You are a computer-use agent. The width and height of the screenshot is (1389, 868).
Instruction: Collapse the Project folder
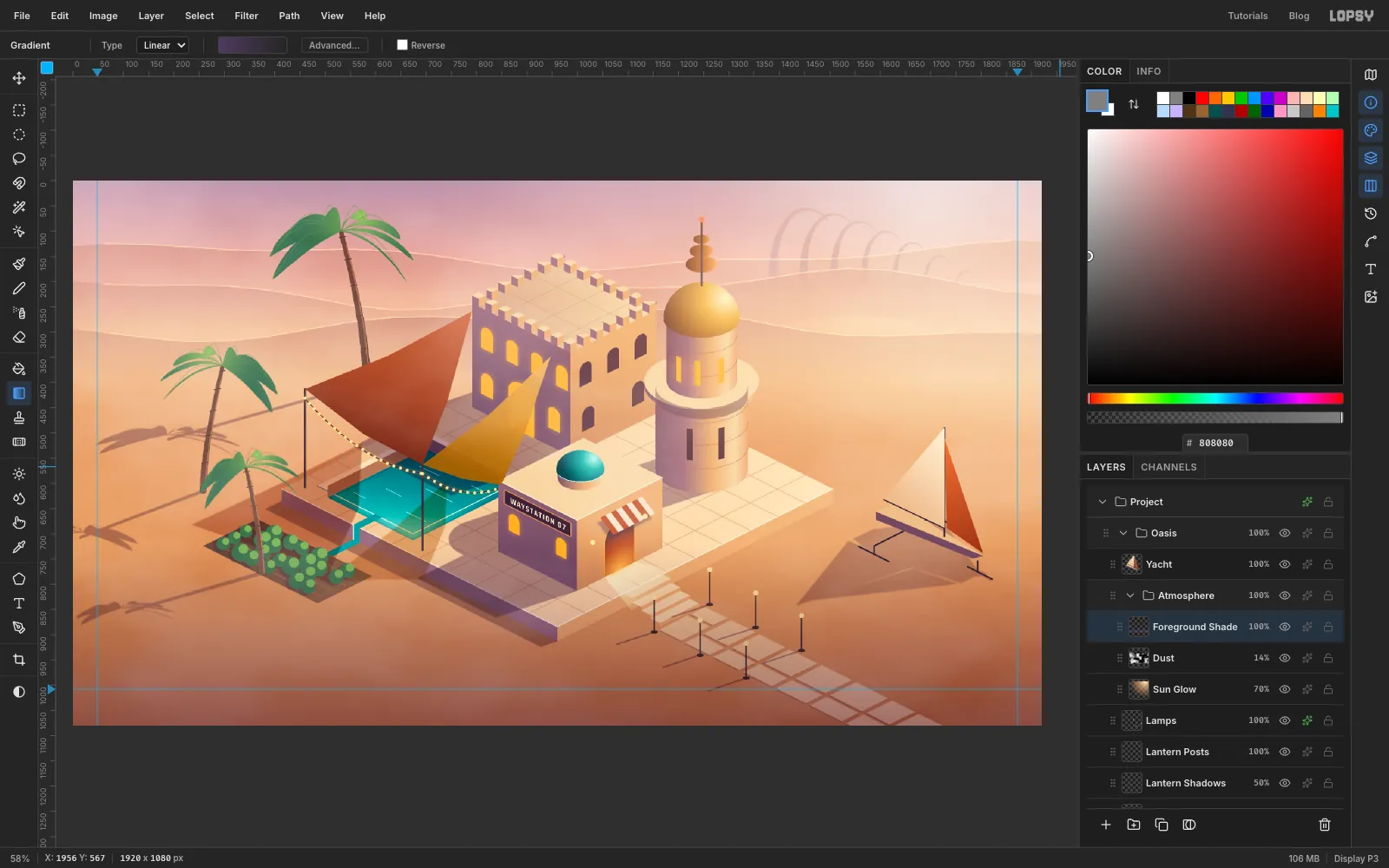[1103, 502]
